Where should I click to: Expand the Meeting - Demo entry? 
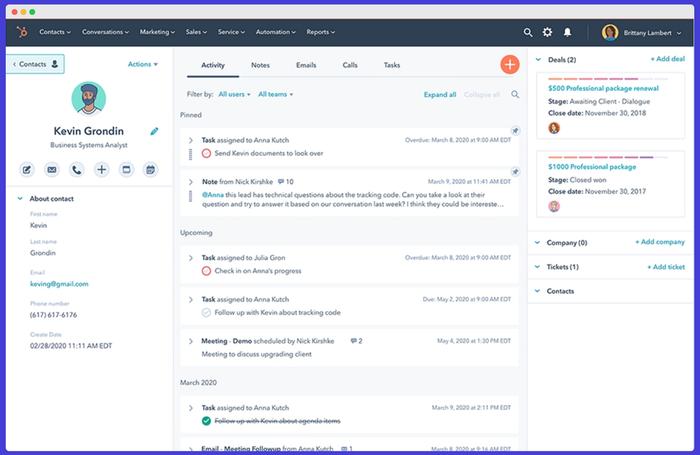click(191, 341)
